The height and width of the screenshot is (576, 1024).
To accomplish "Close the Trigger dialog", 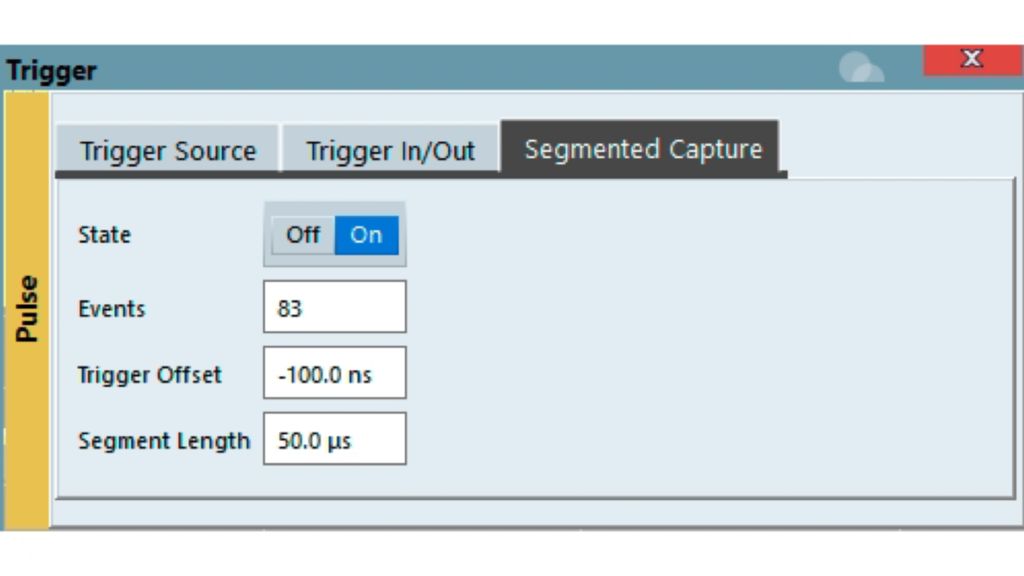I will [972, 60].
